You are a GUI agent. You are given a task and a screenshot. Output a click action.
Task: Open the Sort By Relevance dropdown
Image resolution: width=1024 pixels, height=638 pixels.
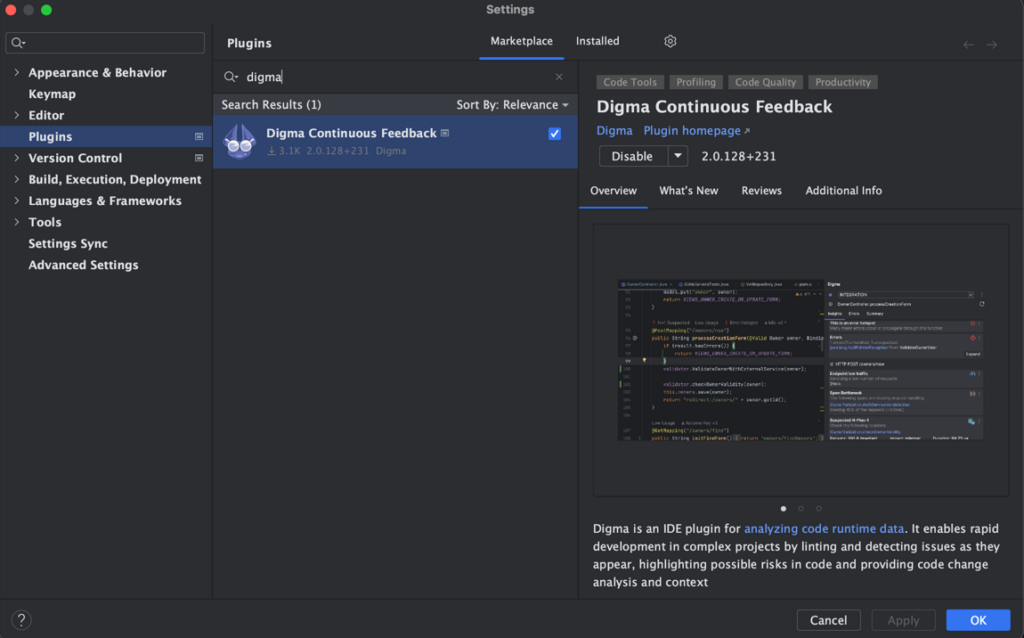coord(512,104)
